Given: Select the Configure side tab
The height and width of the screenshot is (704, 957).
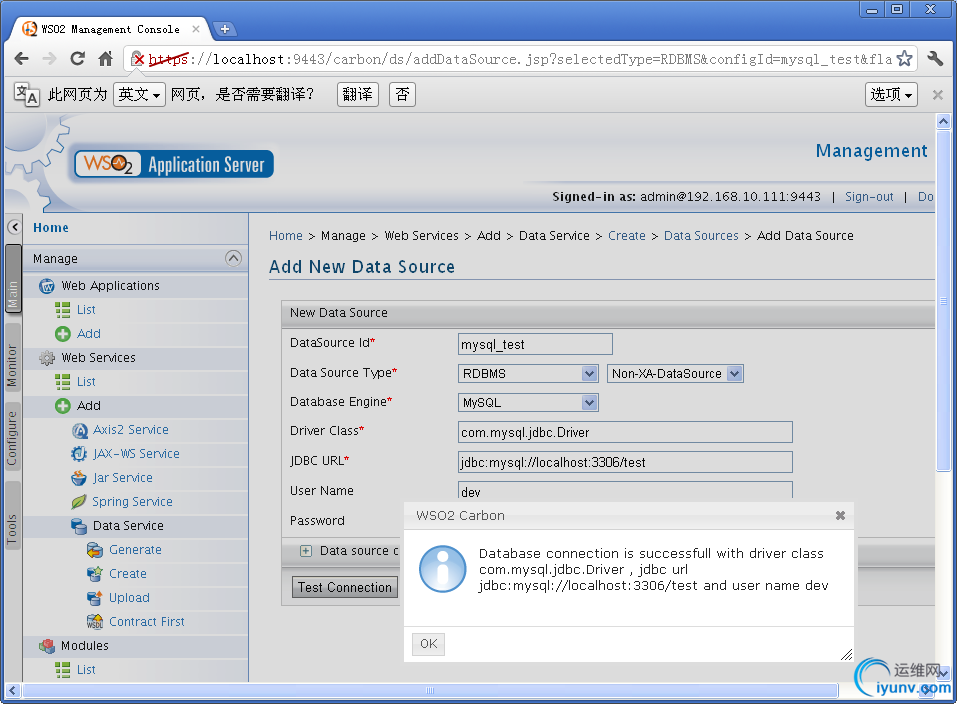Looking at the screenshot, I should (13, 437).
